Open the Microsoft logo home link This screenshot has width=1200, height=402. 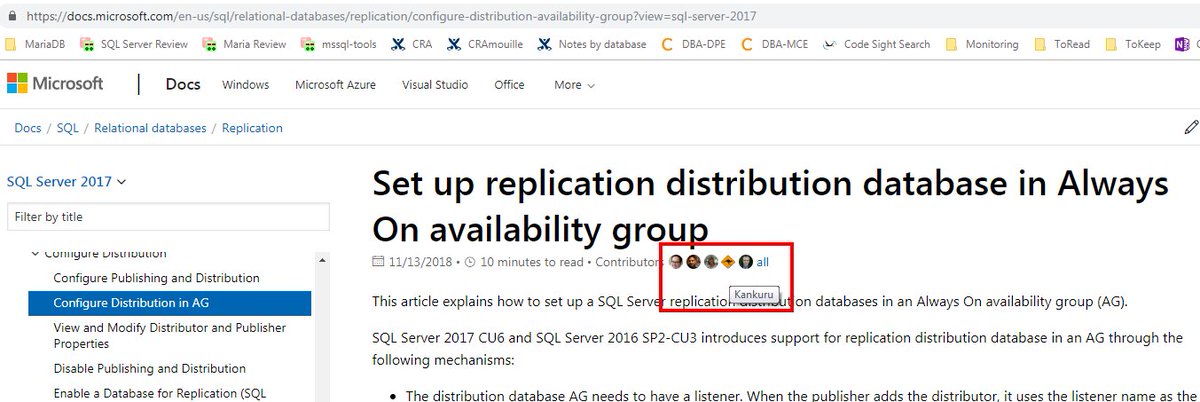tap(55, 84)
